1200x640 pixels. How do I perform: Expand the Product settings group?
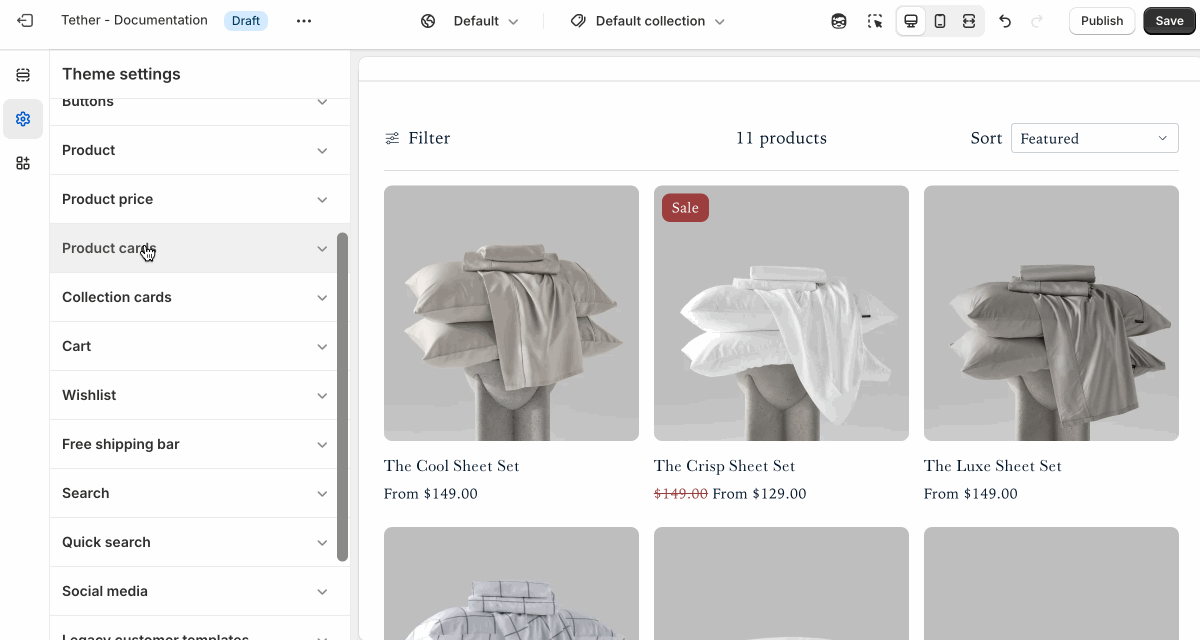tap(200, 150)
